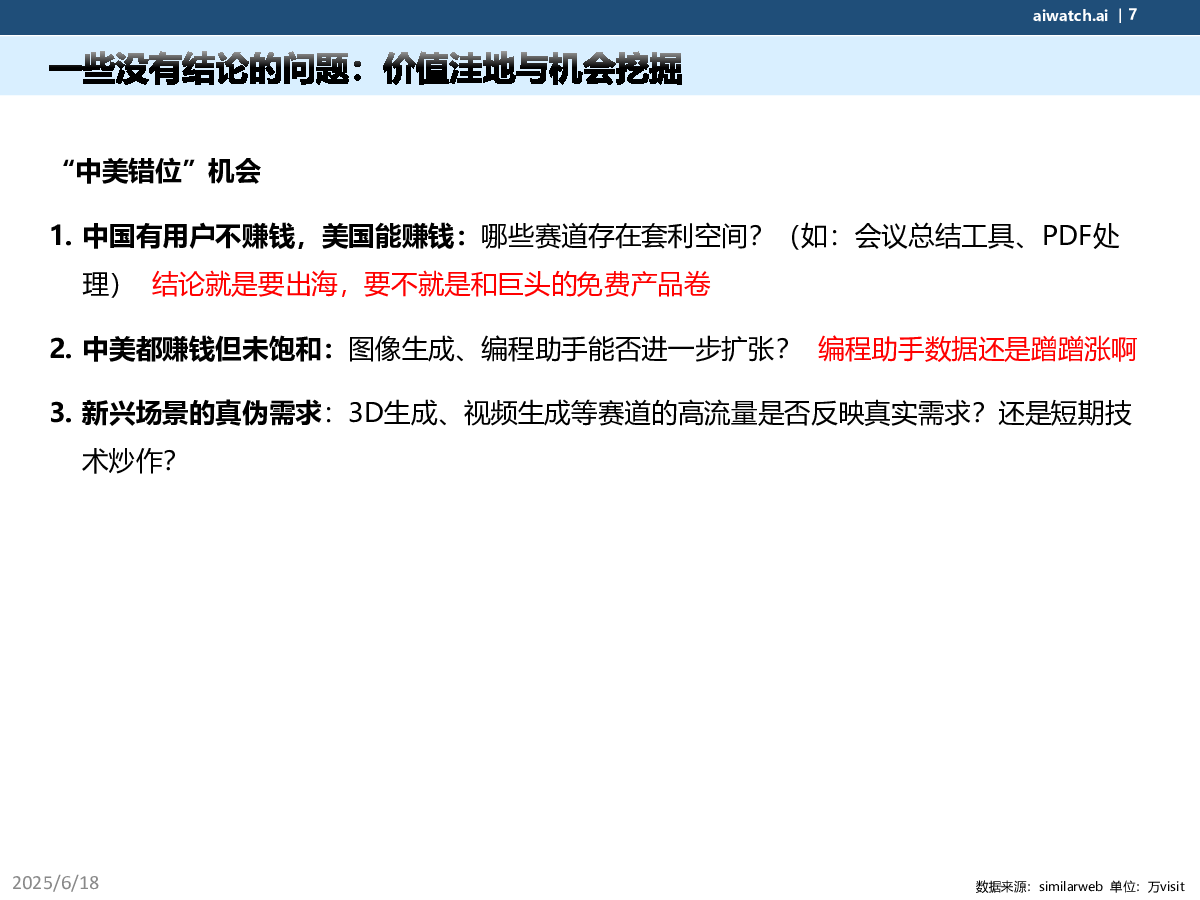This screenshot has width=1200, height=900.
Task: Select bold text 中国有用户不赚钱，美国能赚钱
Action: tap(268, 237)
